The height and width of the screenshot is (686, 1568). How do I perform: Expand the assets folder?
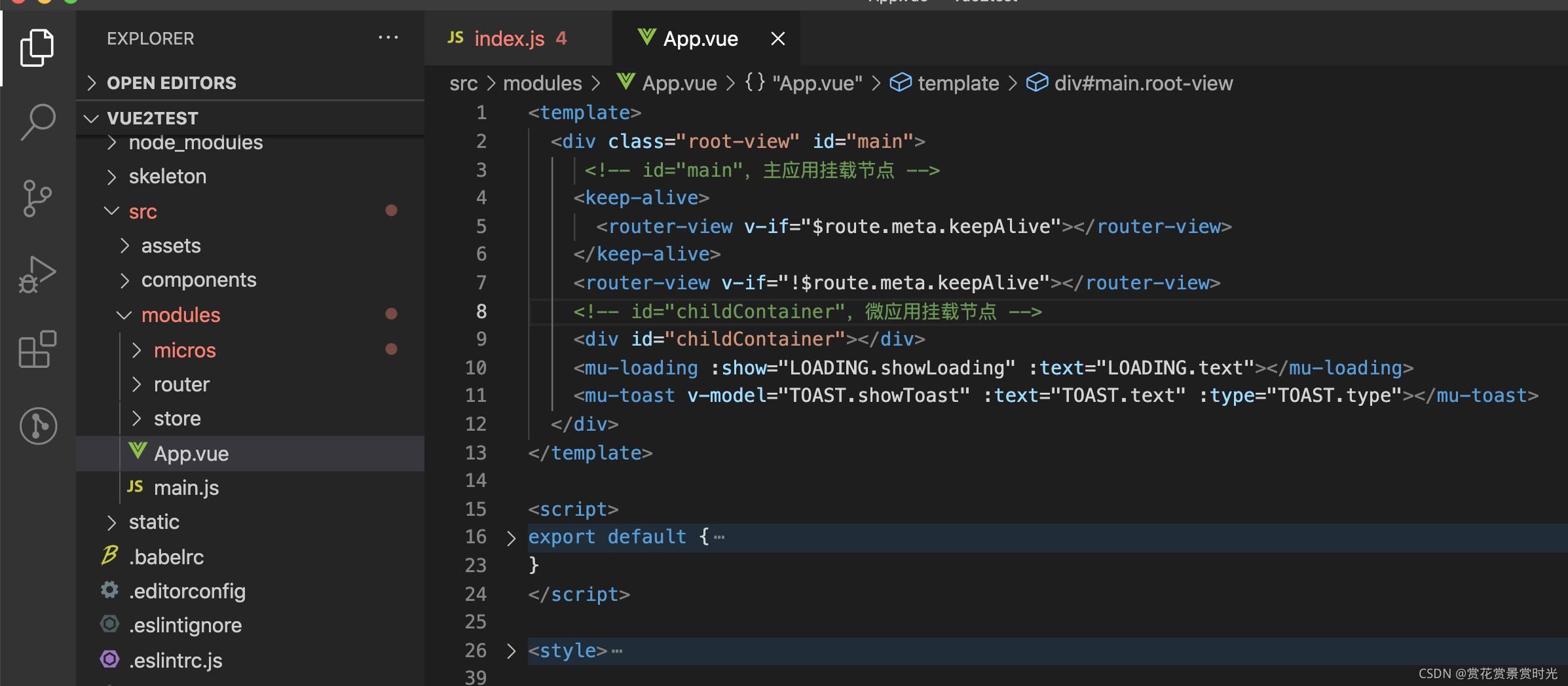[x=250, y=246]
